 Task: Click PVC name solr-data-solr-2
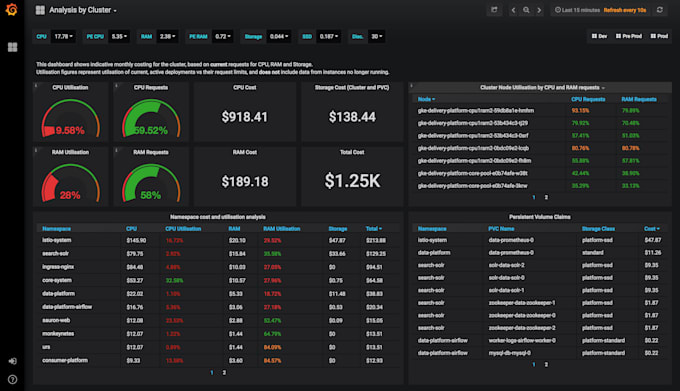507,265
